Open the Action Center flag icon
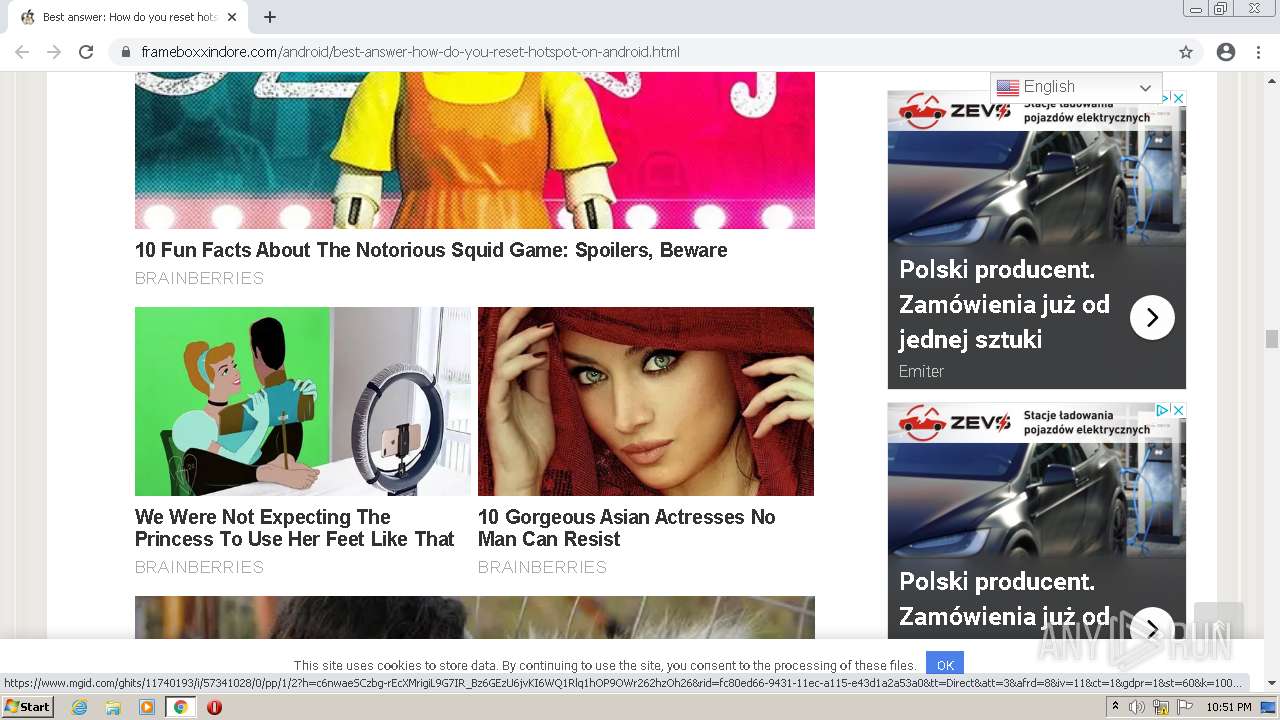Image resolution: width=1280 pixels, height=720 pixels. [x=1184, y=707]
